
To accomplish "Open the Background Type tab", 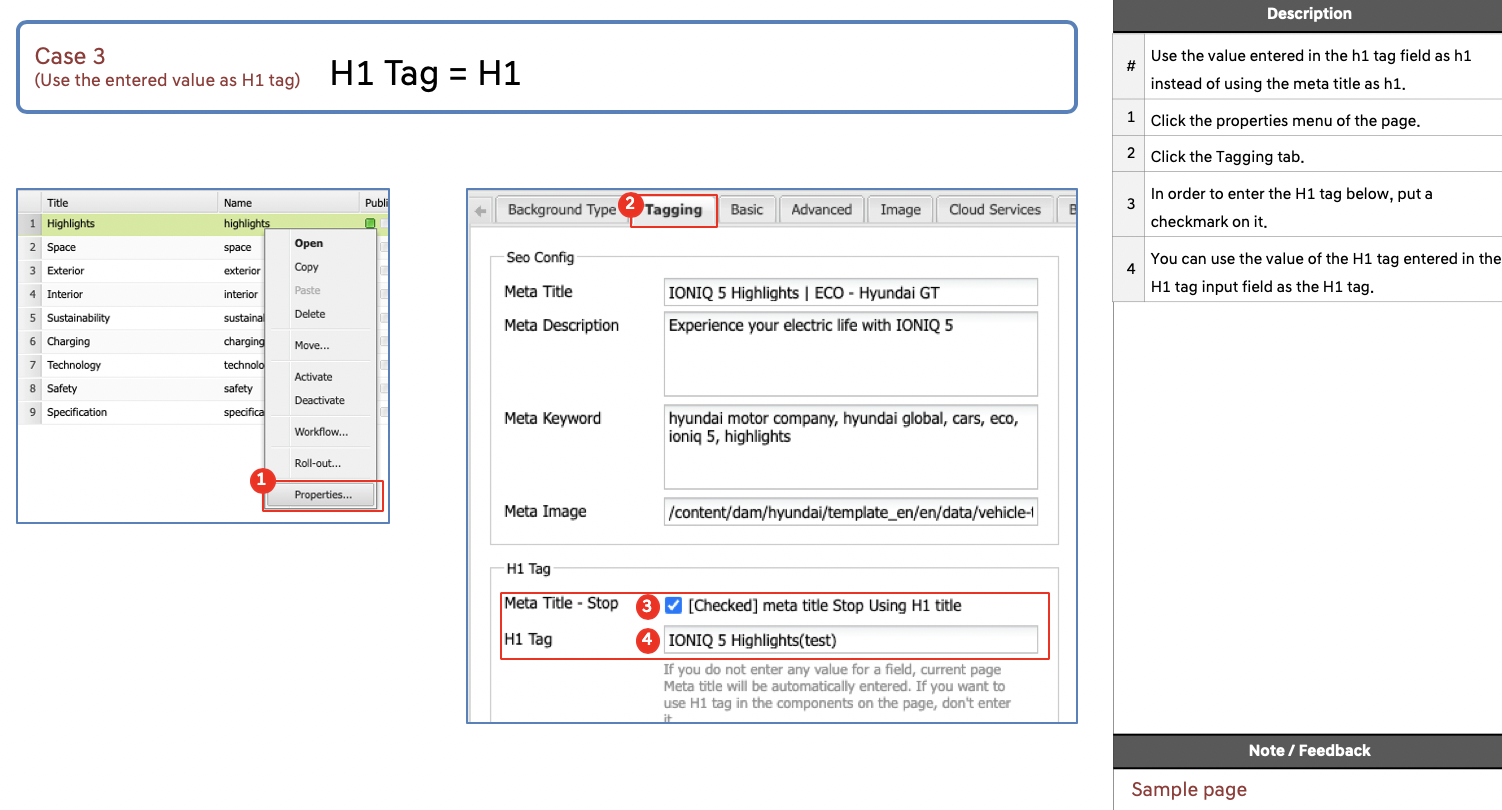I will coord(561,210).
